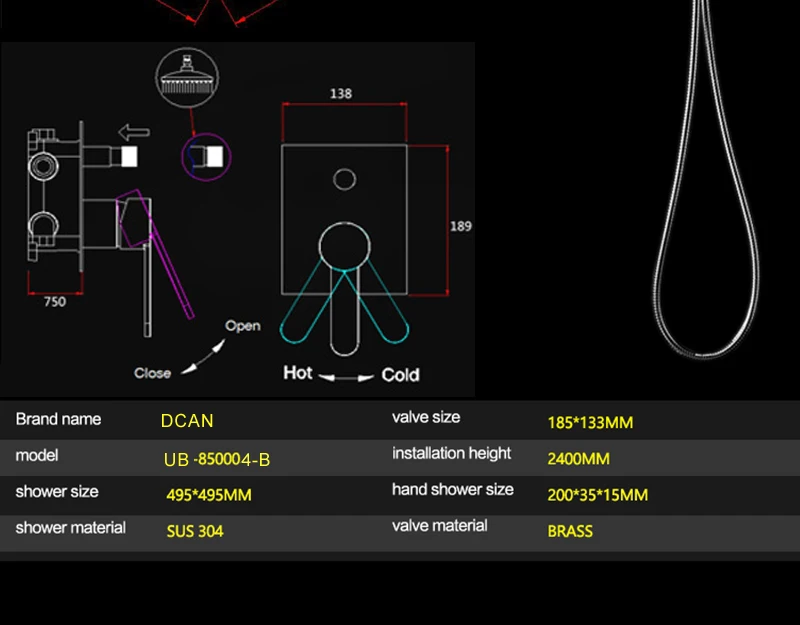Click the shower hose image
This screenshot has height=625, width=800.
click(x=707, y=179)
